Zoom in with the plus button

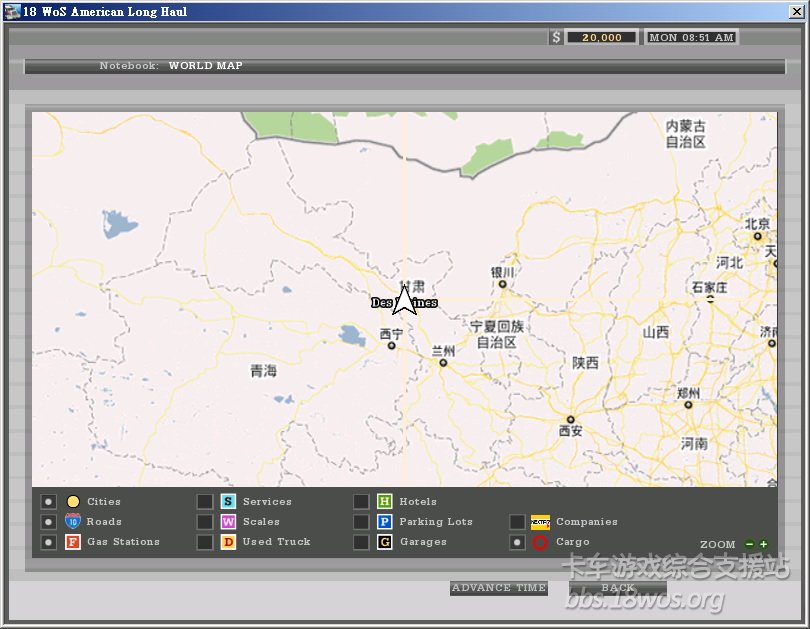coord(764,545)
